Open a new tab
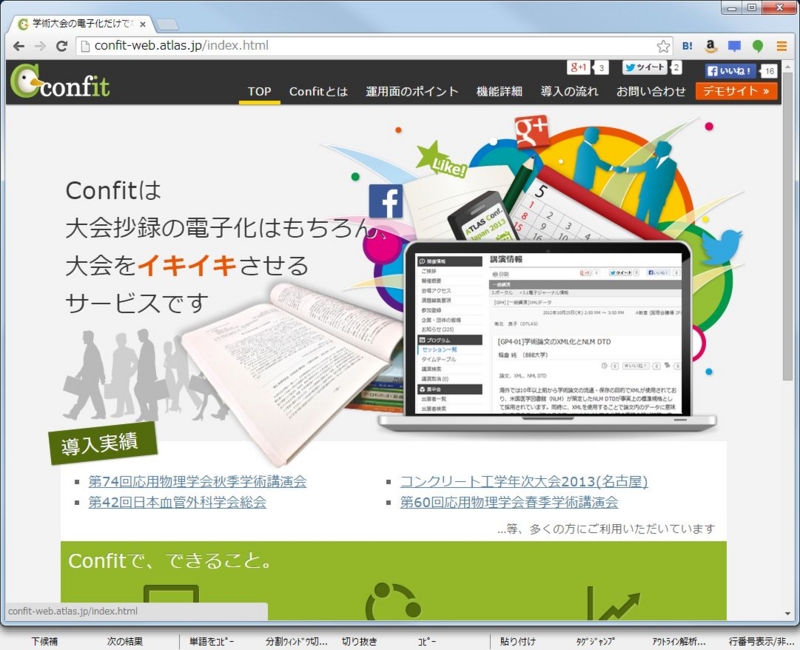The height and width of the screenshot is (650, 800). pyautogui.click(x=167, y=24)
